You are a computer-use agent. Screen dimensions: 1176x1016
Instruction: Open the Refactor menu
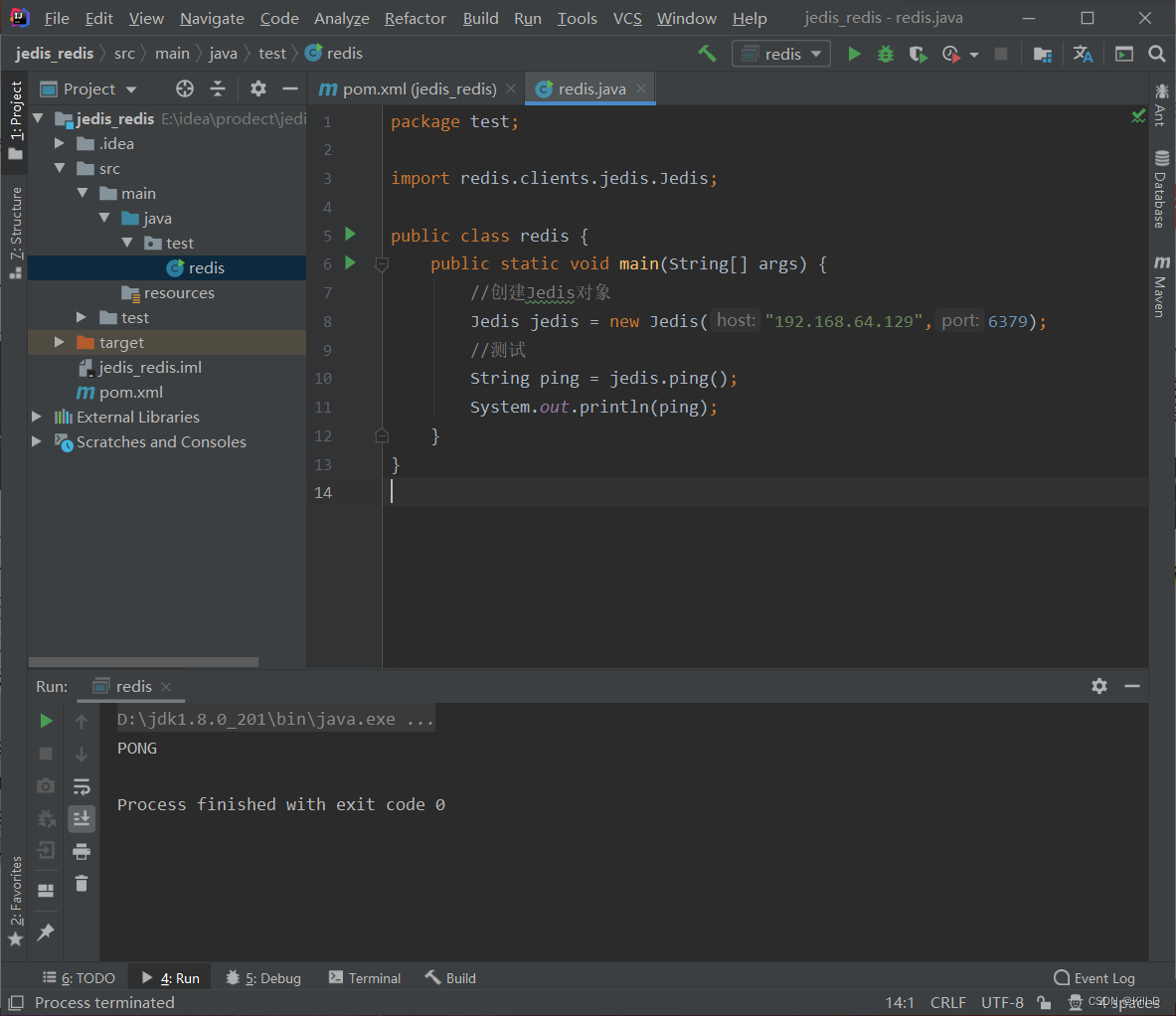(x=415, y=18)
